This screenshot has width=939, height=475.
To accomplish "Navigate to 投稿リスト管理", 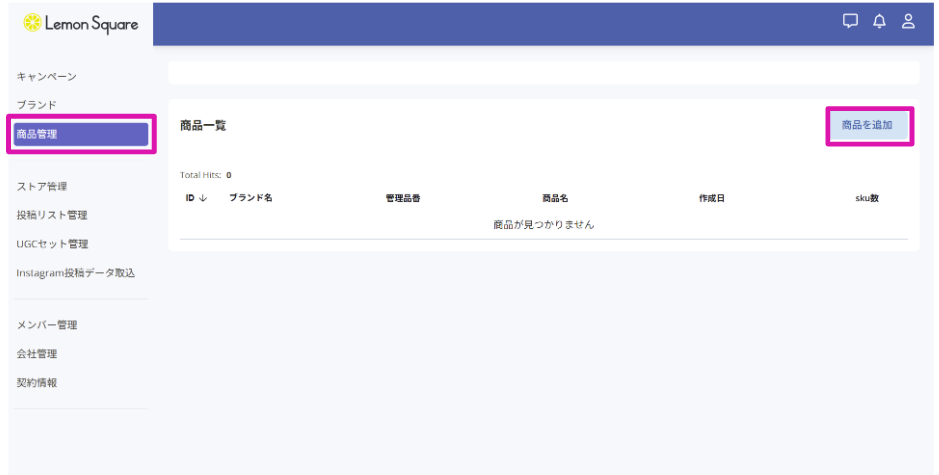I will [52, 215].
